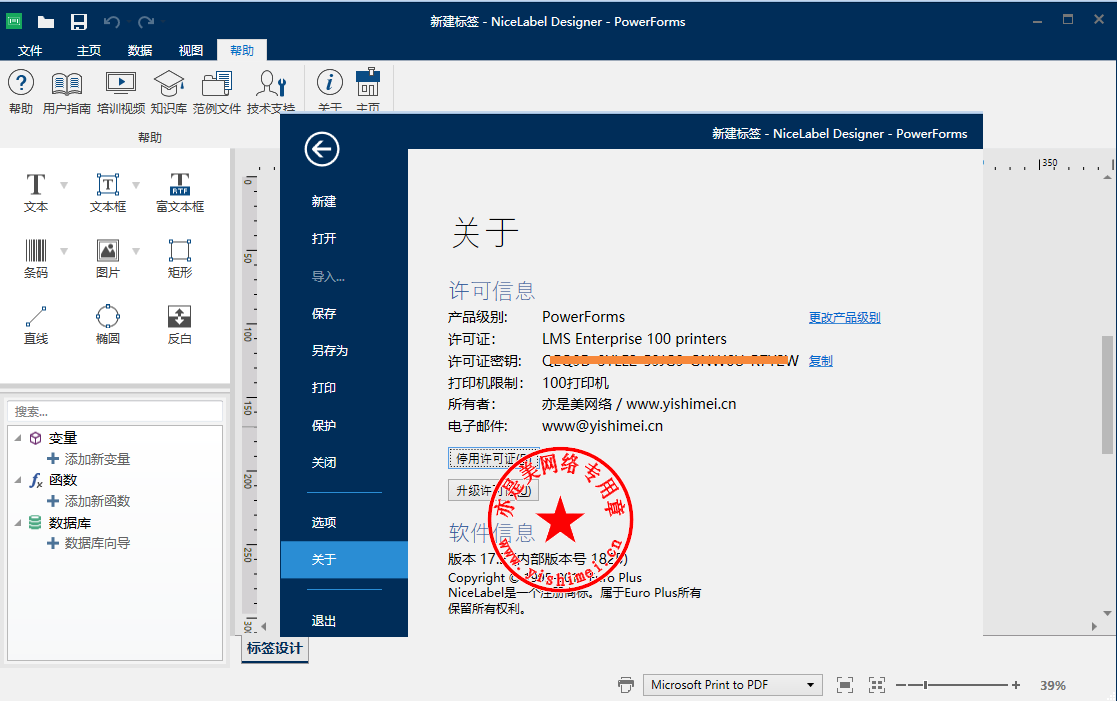
Task: Click the back arrow in backstage view
Action: tap(322, 149)
